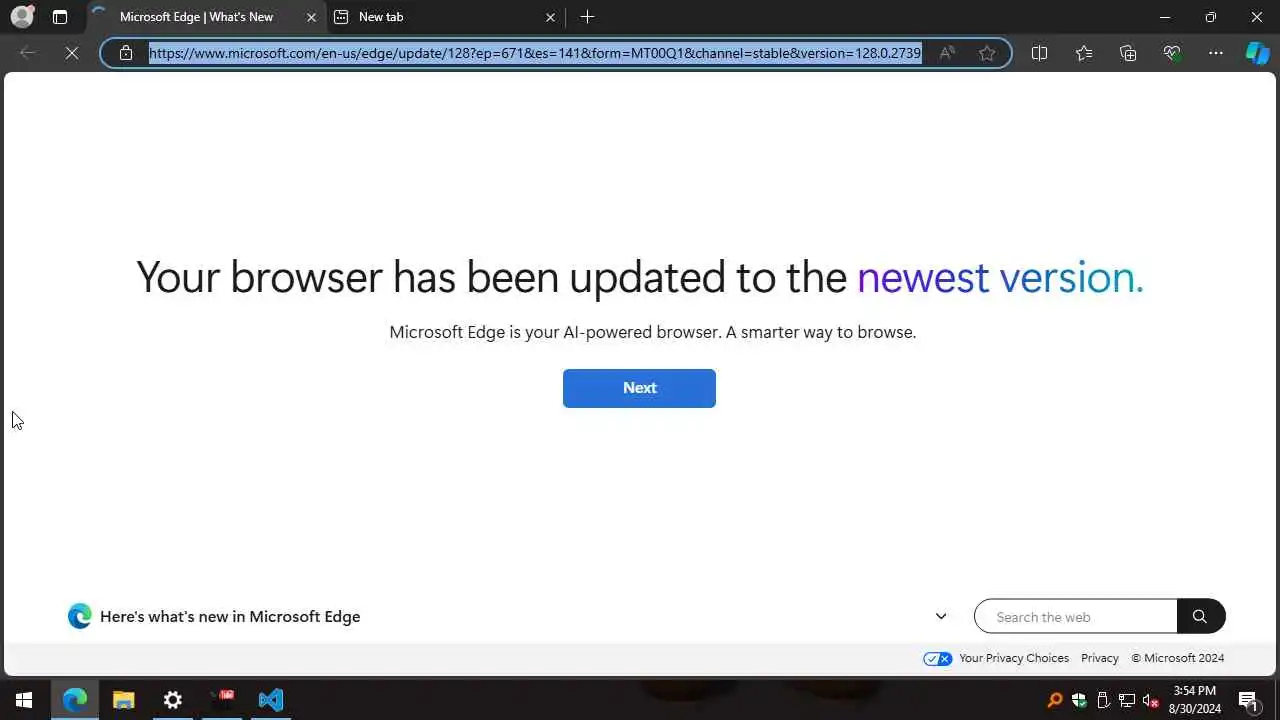The height and width of the screenshot is (720, 1280).
Task: Open File Explorer from the taskbar
Action: coord(123,700)
